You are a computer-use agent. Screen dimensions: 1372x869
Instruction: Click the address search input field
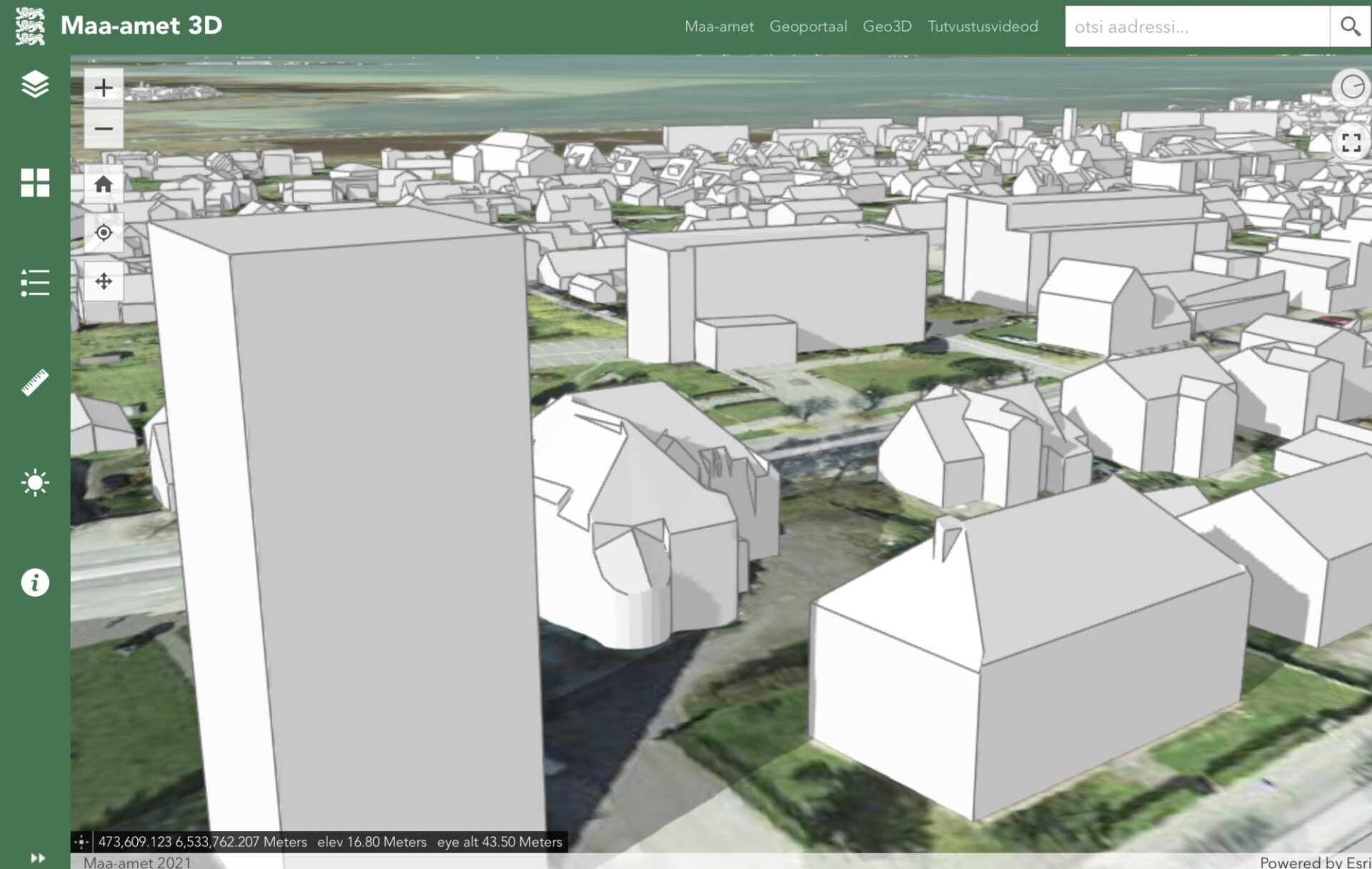(x=1197, y=27)
